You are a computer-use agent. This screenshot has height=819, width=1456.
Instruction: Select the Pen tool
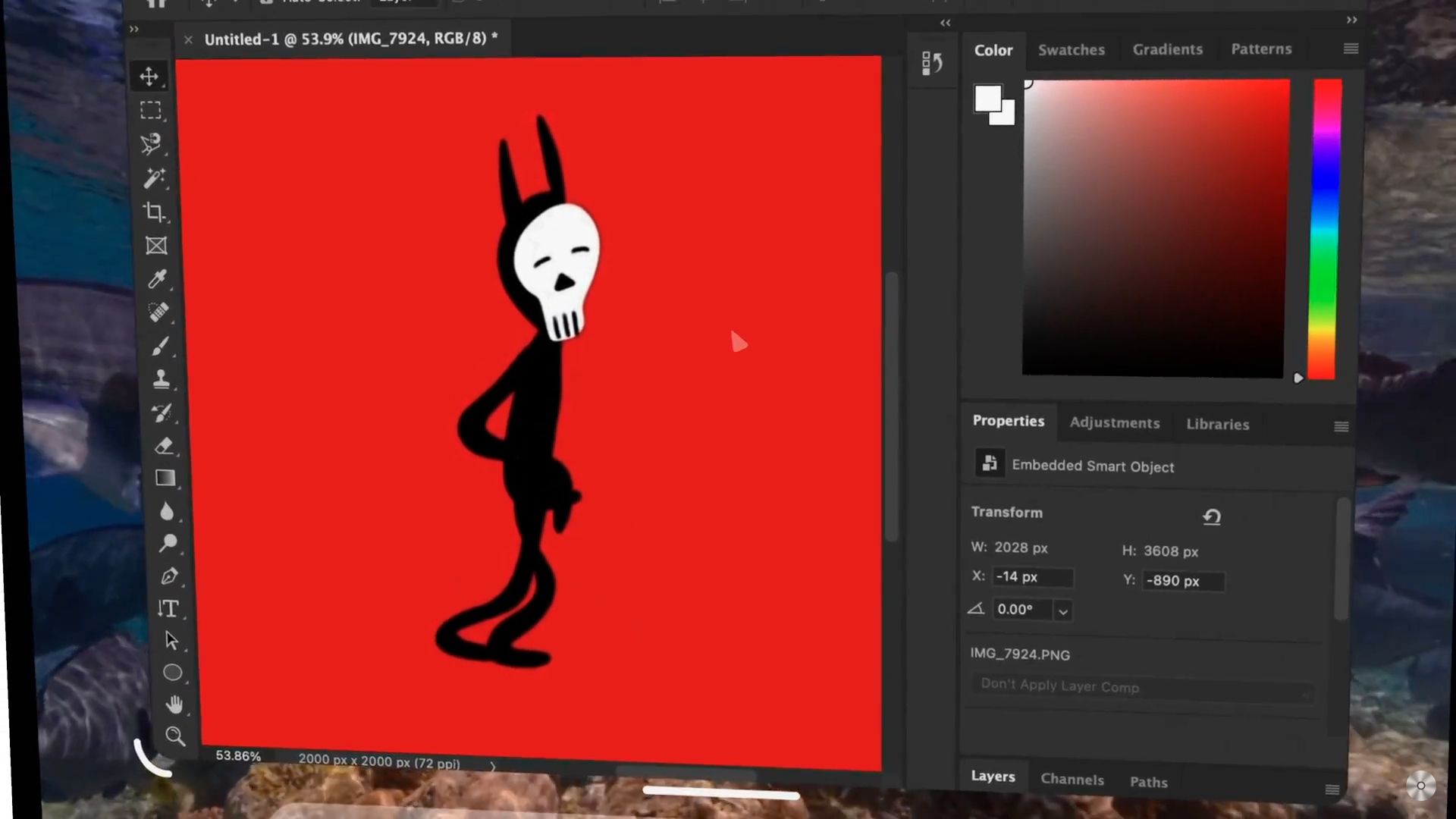pyautogui.click(x=169, y=576)
